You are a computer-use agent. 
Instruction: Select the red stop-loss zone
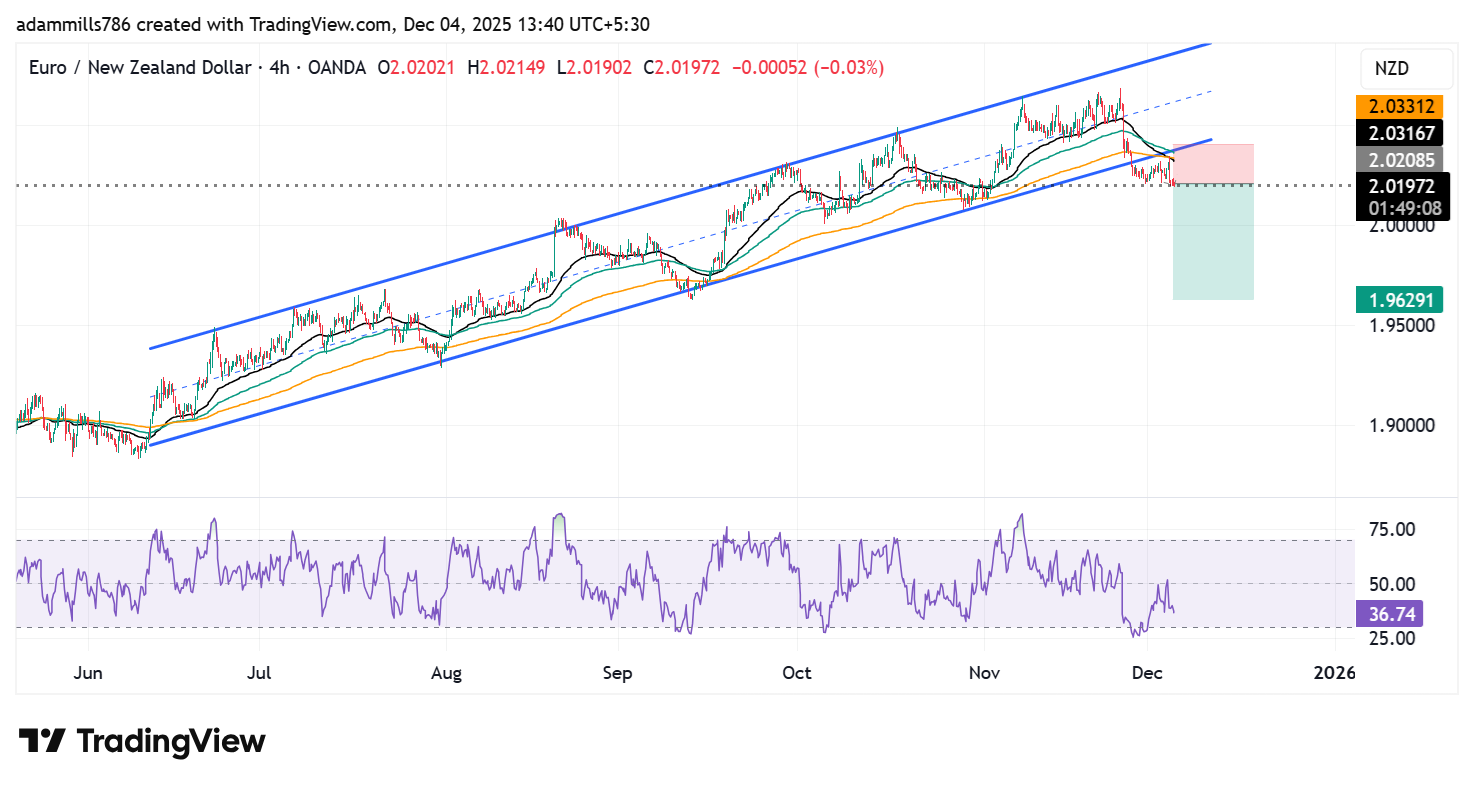coord(1213,164)
